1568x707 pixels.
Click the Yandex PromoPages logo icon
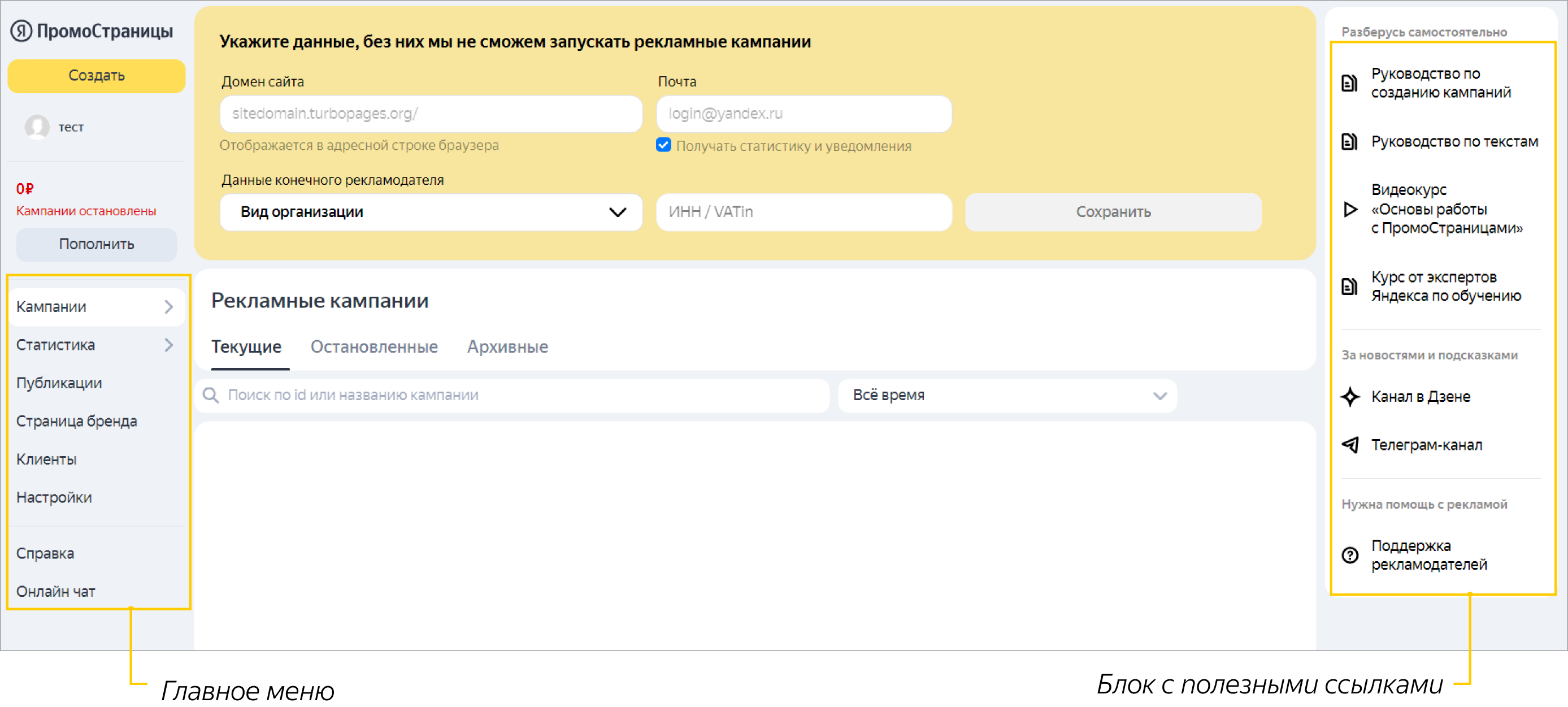pos(21,31)
